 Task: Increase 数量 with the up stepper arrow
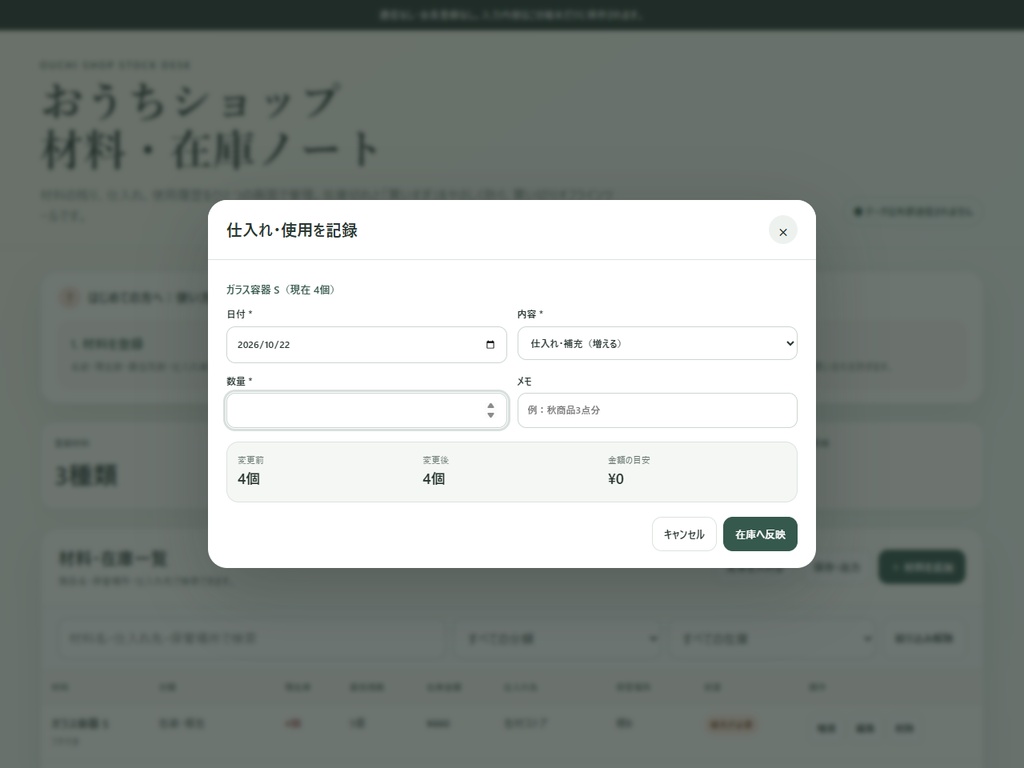490,406
